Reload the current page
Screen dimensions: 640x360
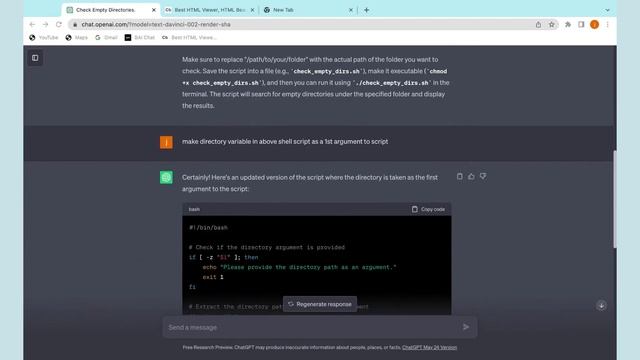pyautogui.click(x=59, y=24)
